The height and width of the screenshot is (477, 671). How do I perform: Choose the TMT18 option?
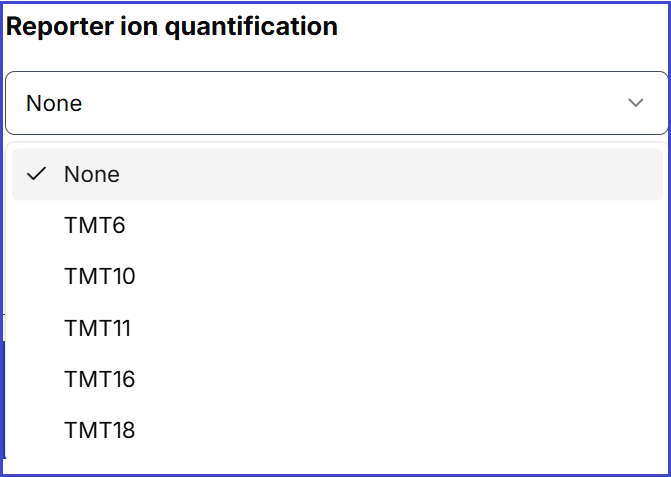click(100, 431)
